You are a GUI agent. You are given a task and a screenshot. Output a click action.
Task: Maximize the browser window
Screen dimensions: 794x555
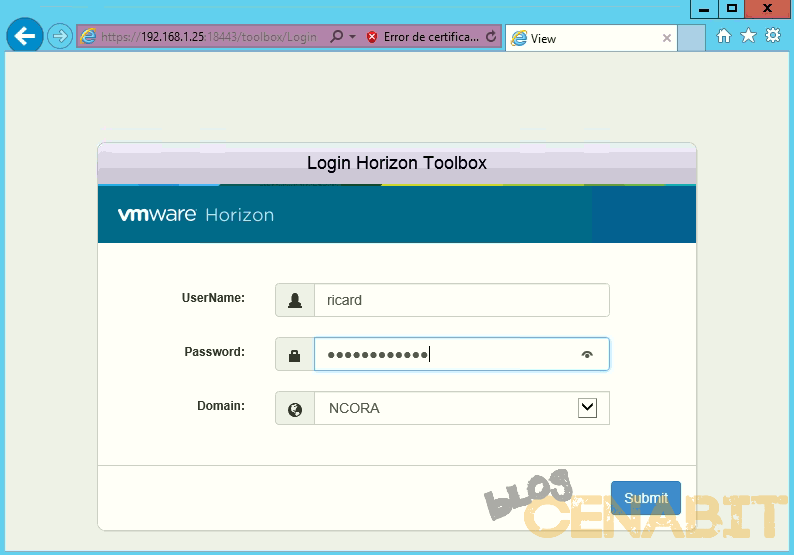tap(732, 9)
